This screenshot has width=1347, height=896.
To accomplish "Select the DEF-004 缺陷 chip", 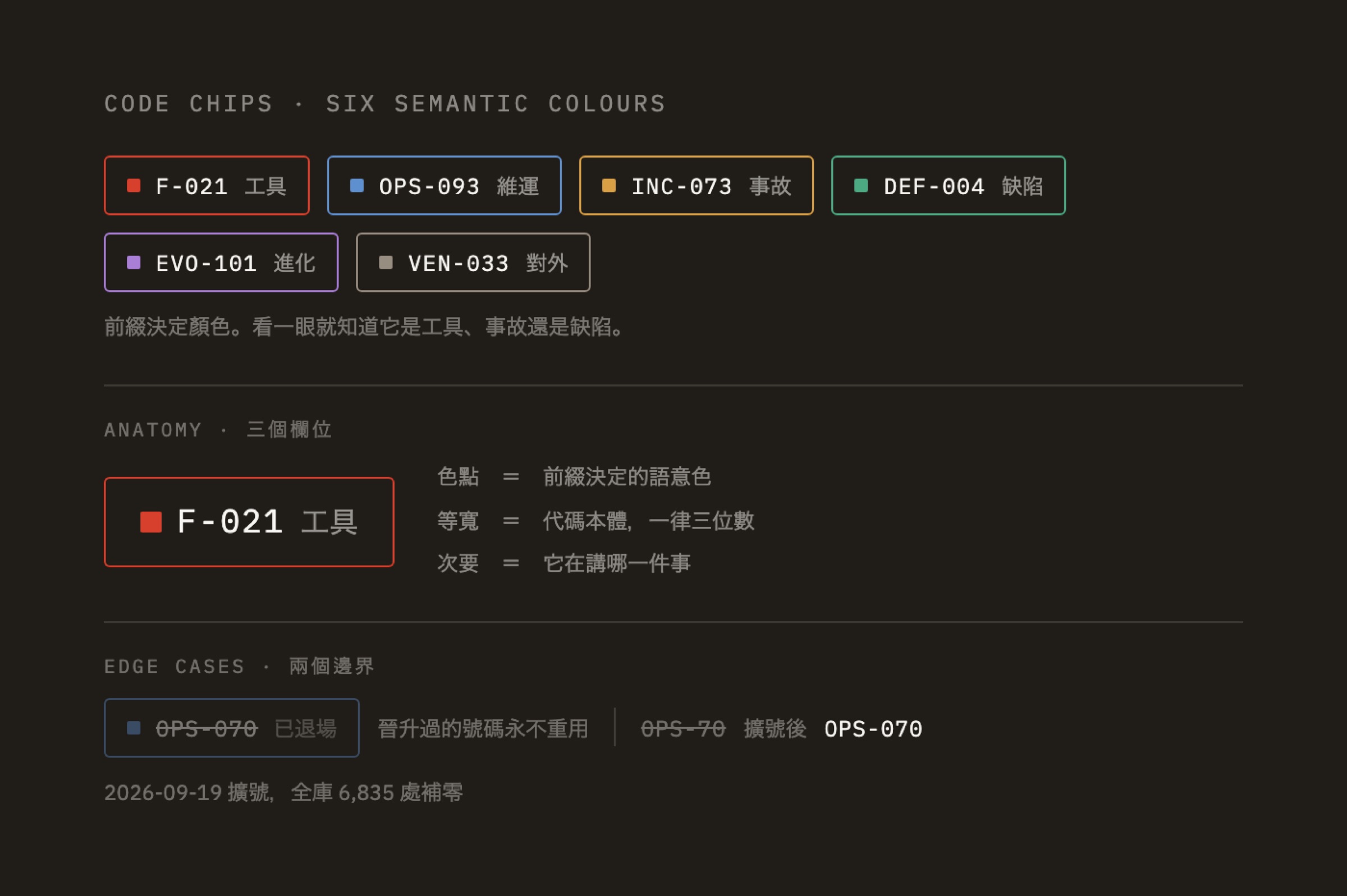I will (x=948, y=186).
